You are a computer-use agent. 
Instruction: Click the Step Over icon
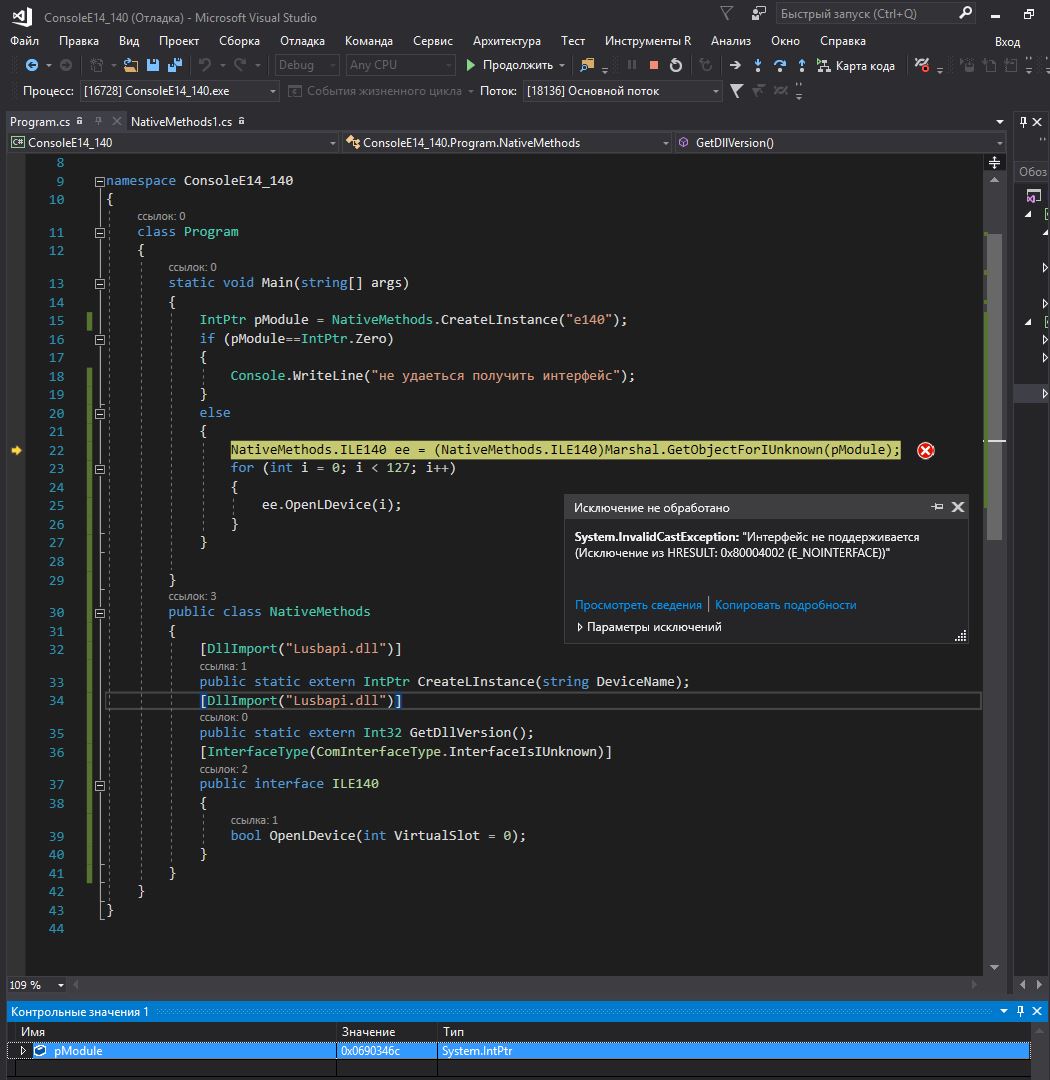(780, 65)
